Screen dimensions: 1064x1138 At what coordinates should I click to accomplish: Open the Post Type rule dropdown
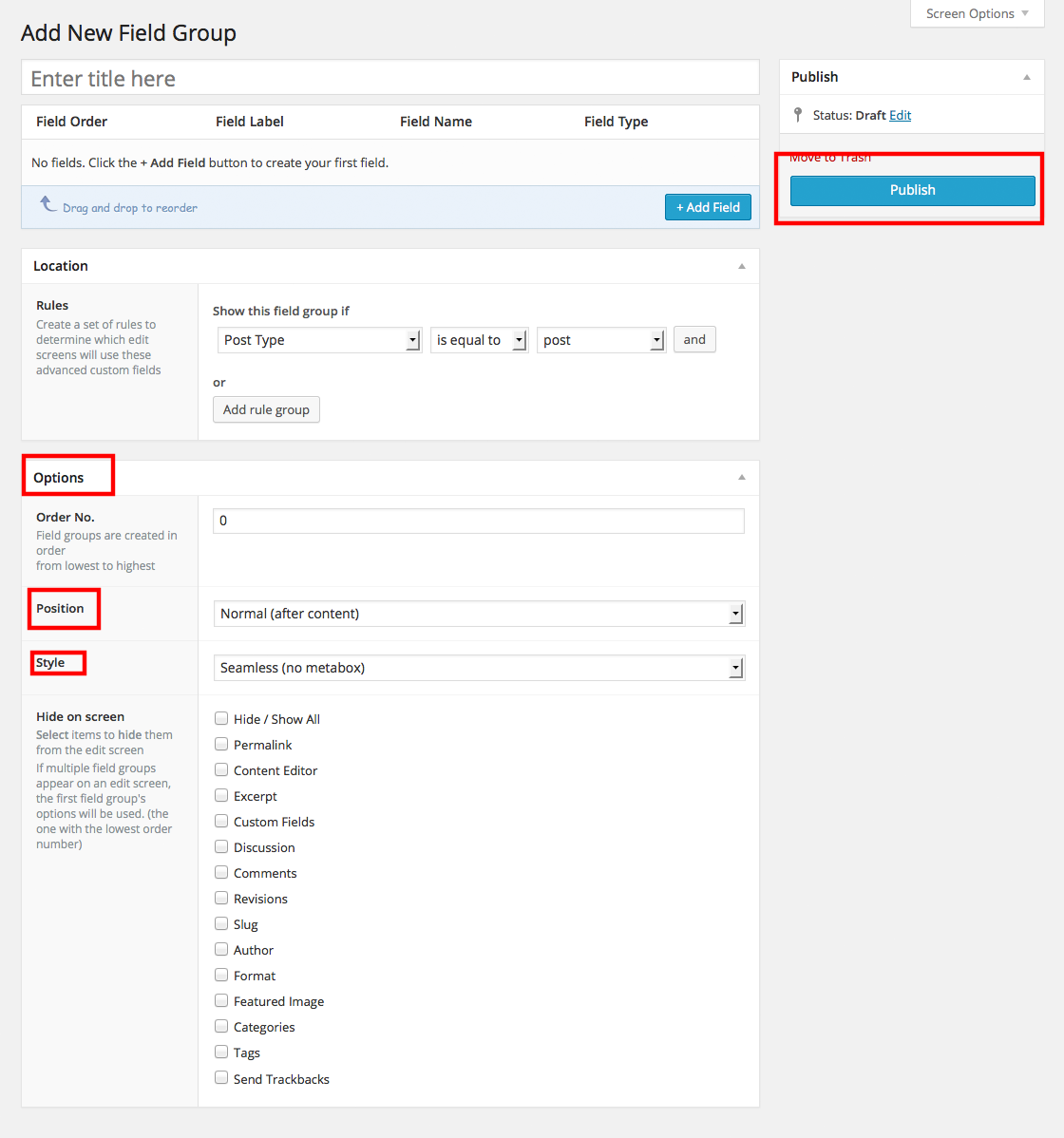[x=319, y=340]
